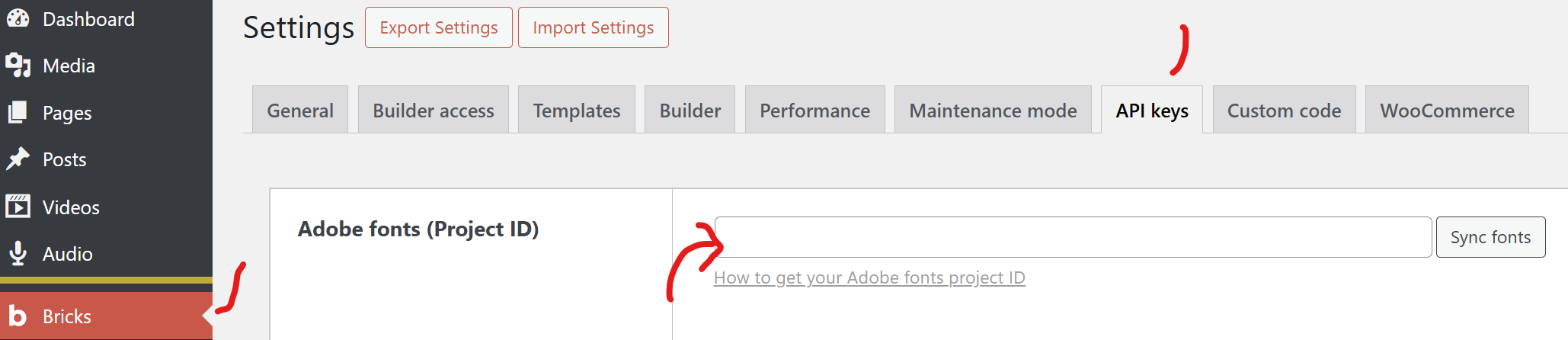
Task: Click the Media library icon
Action: (x=18, y=66)
